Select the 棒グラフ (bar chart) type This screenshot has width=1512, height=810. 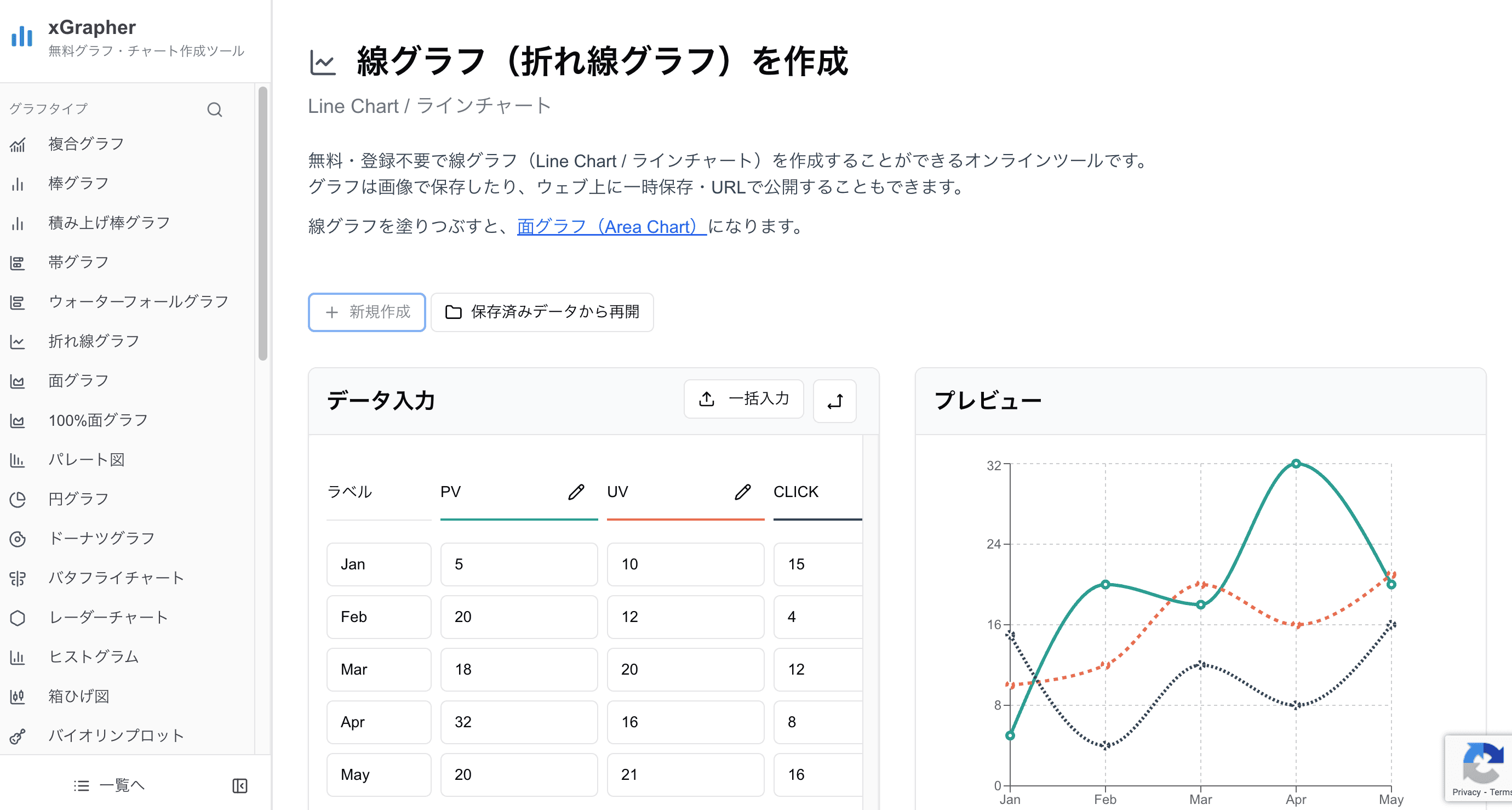[78, 182]
